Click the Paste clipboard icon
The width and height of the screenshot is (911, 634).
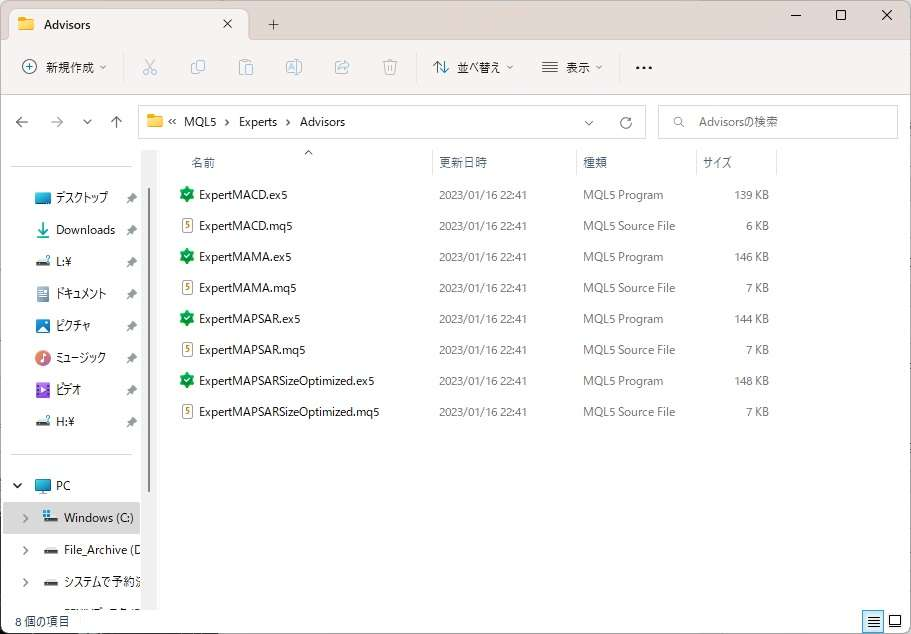coord(246,67)
